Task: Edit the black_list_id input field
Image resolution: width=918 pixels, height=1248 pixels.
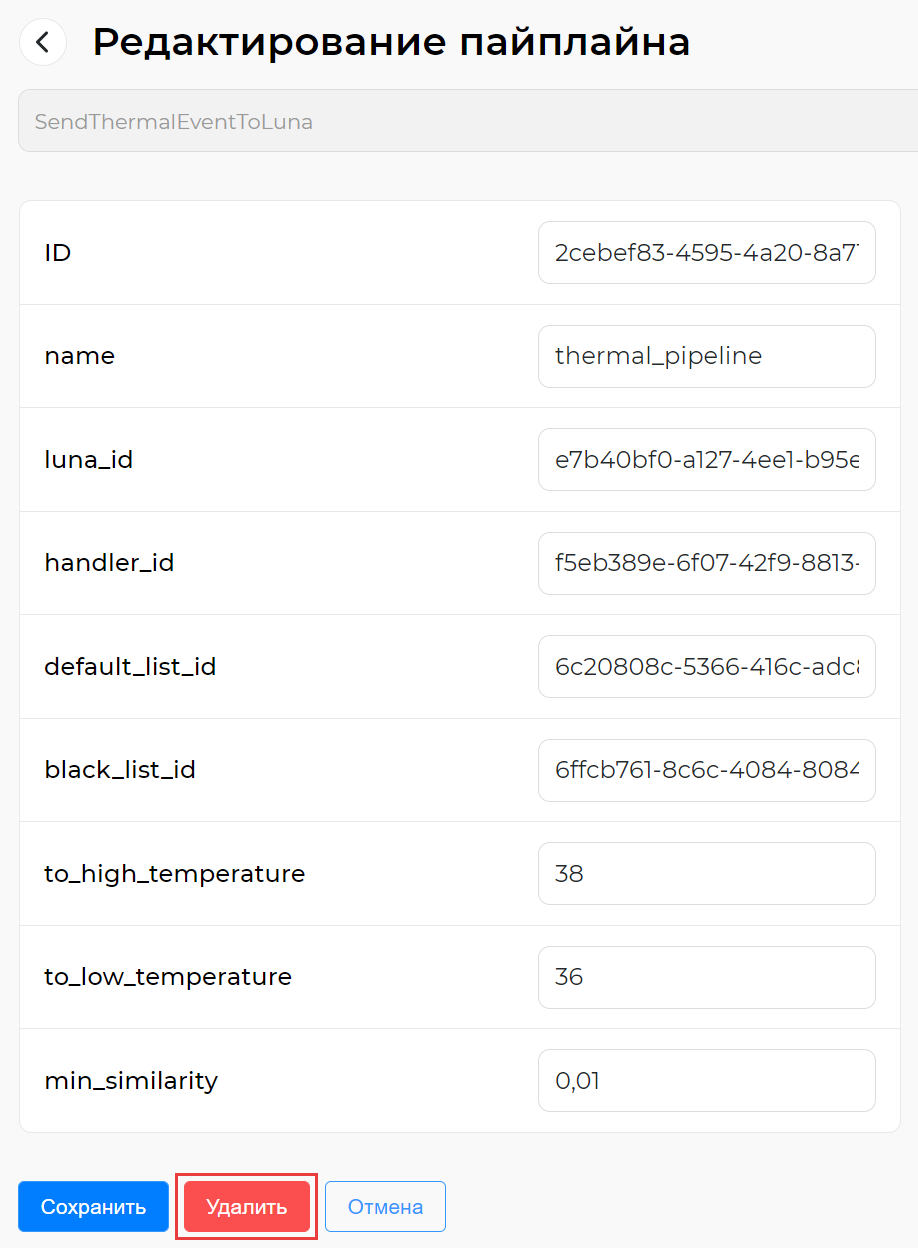Action: [x=707, y=770]
